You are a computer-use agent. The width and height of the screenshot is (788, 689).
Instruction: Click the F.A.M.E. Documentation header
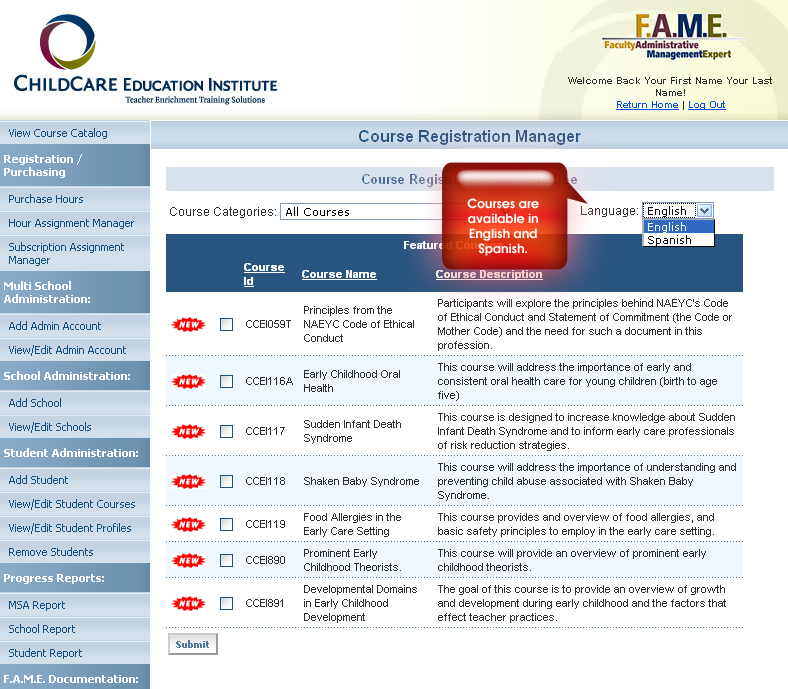pyautogui.click(x=75, y=678)
